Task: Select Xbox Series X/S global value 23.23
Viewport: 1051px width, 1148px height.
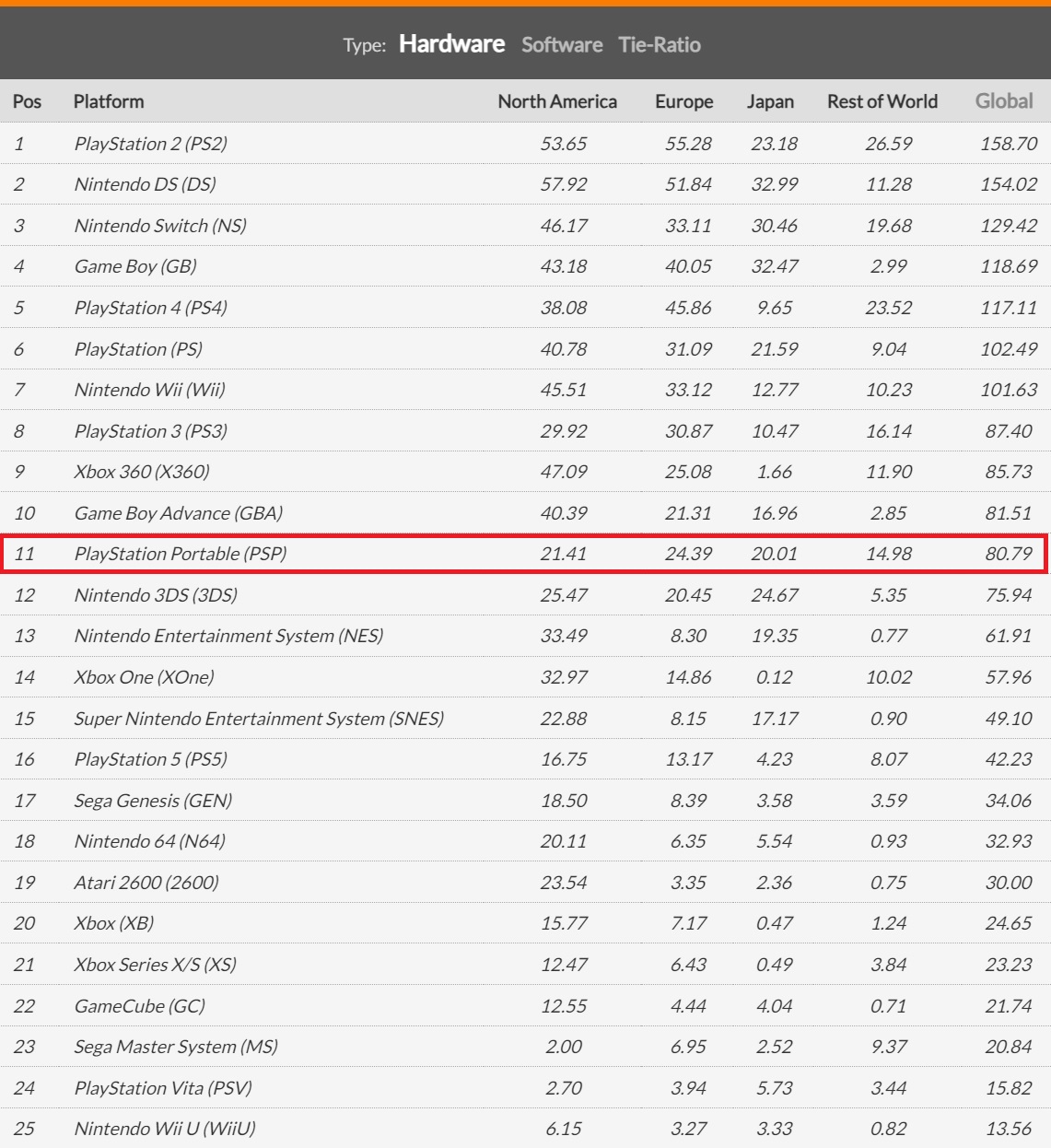Action: pos(1009,965)
